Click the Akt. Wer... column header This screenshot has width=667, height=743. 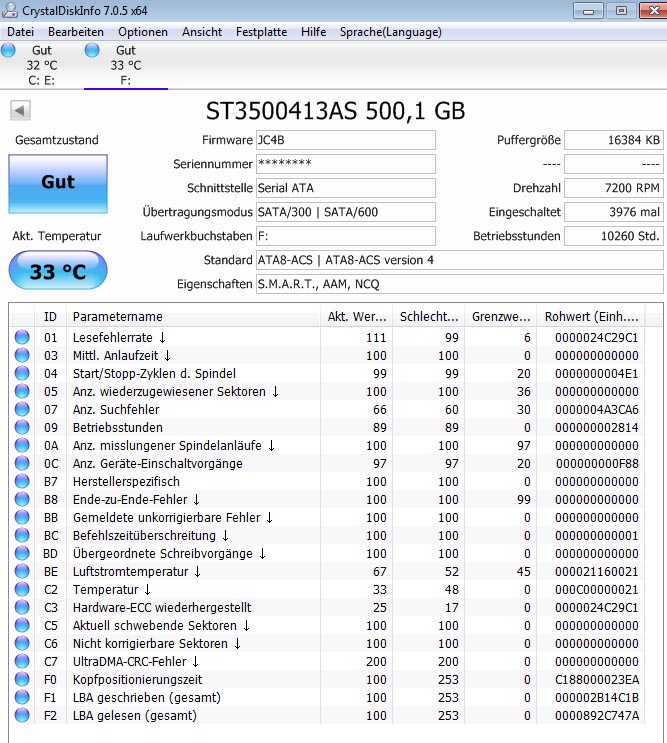tap(357, 317)
